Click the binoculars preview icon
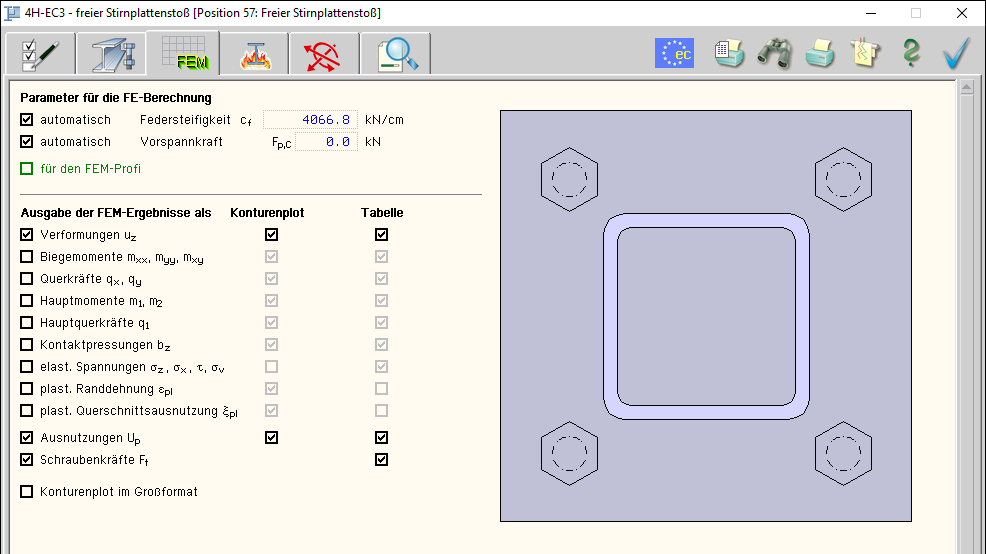The image size is (986, 554). pyautogui.click(x=774, y=53)
